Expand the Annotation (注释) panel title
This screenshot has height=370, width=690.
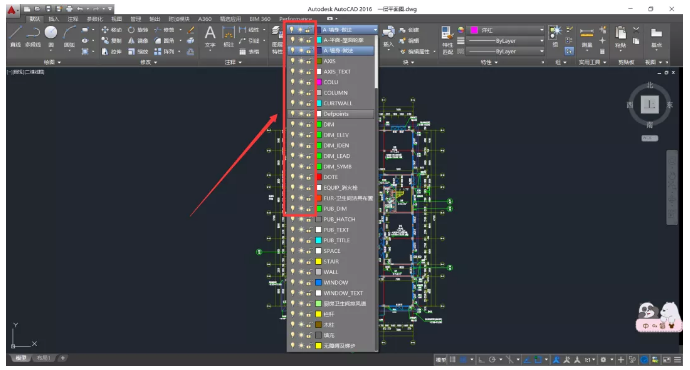(233, 62)
